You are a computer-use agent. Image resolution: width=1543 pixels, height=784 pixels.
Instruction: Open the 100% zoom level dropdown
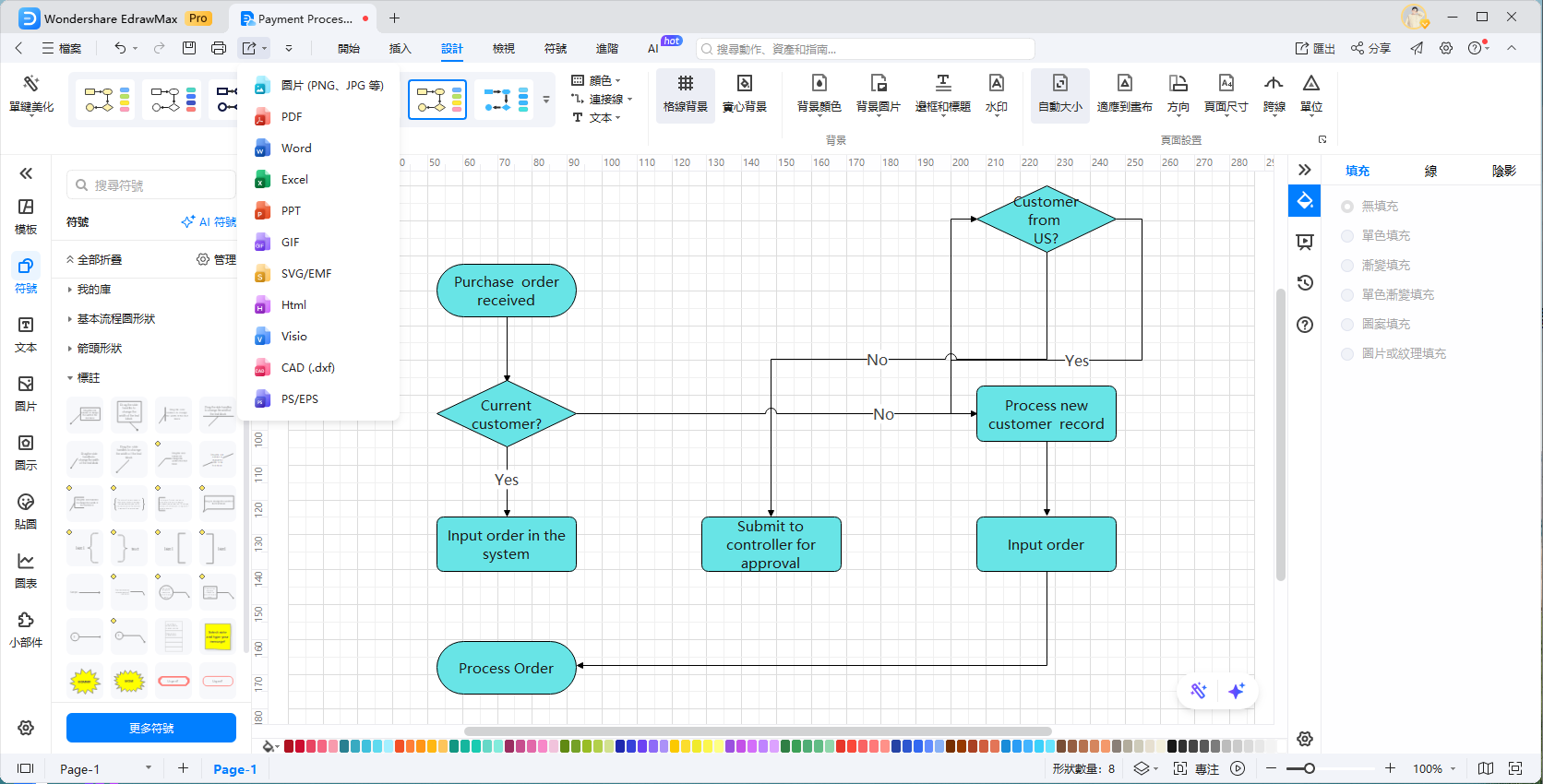pyautogui.click(x=1434, y=768)
